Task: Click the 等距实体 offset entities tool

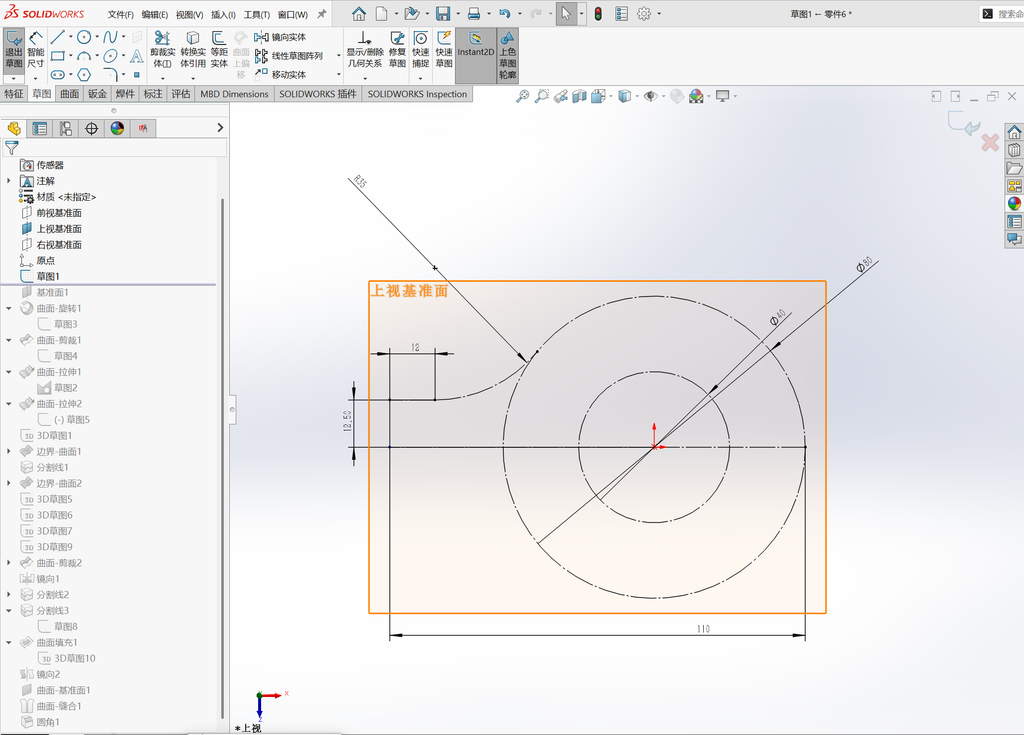Action: click(219, 50)
